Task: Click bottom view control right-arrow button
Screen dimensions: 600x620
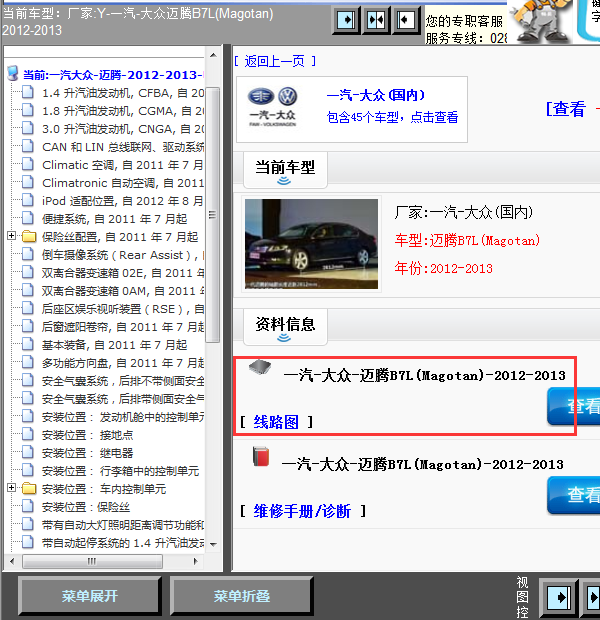Action: pyautogui.click(x=559, y=597)
